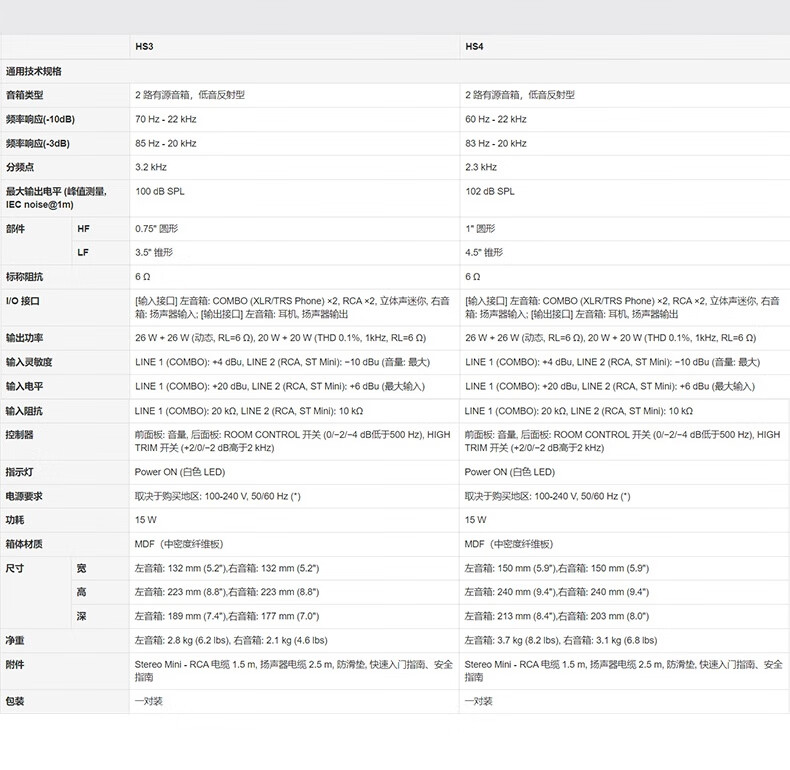This screenshot has width=790, height=770.
Task: Select the 深 depth sub-label
Action: 81,616
